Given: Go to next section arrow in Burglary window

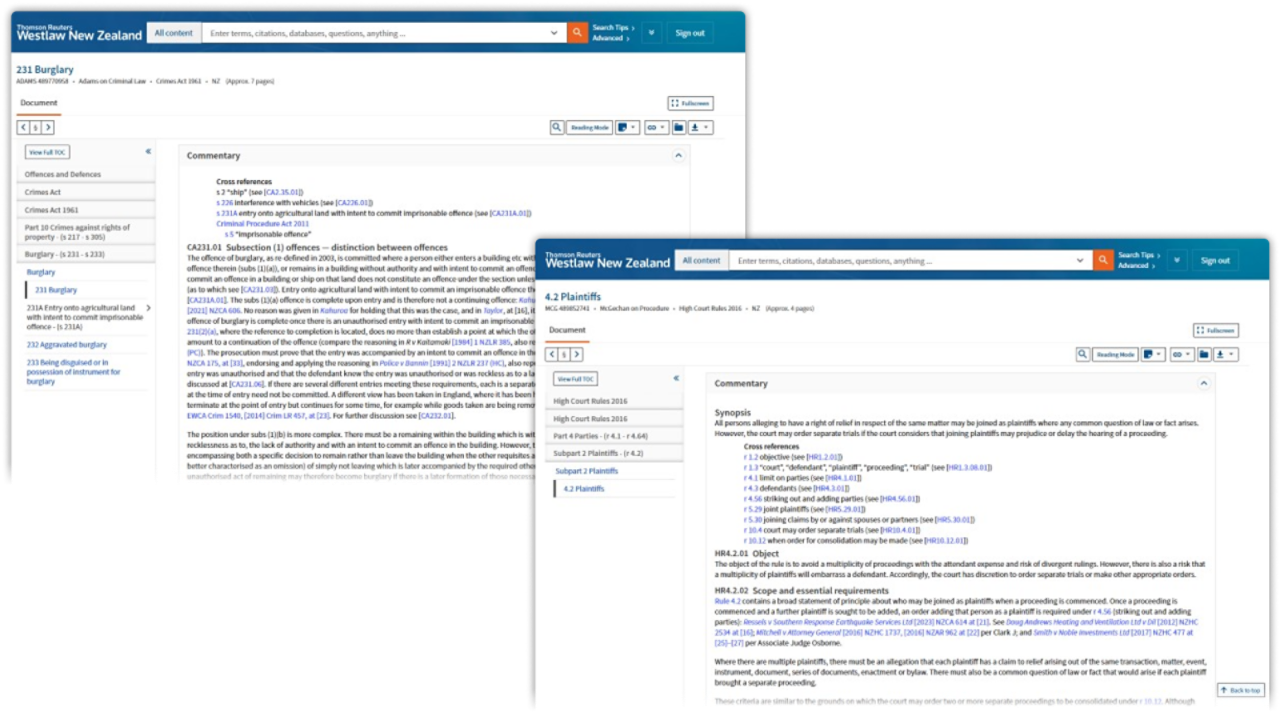Looking at the screenshot, I should [x=47, y=127].
